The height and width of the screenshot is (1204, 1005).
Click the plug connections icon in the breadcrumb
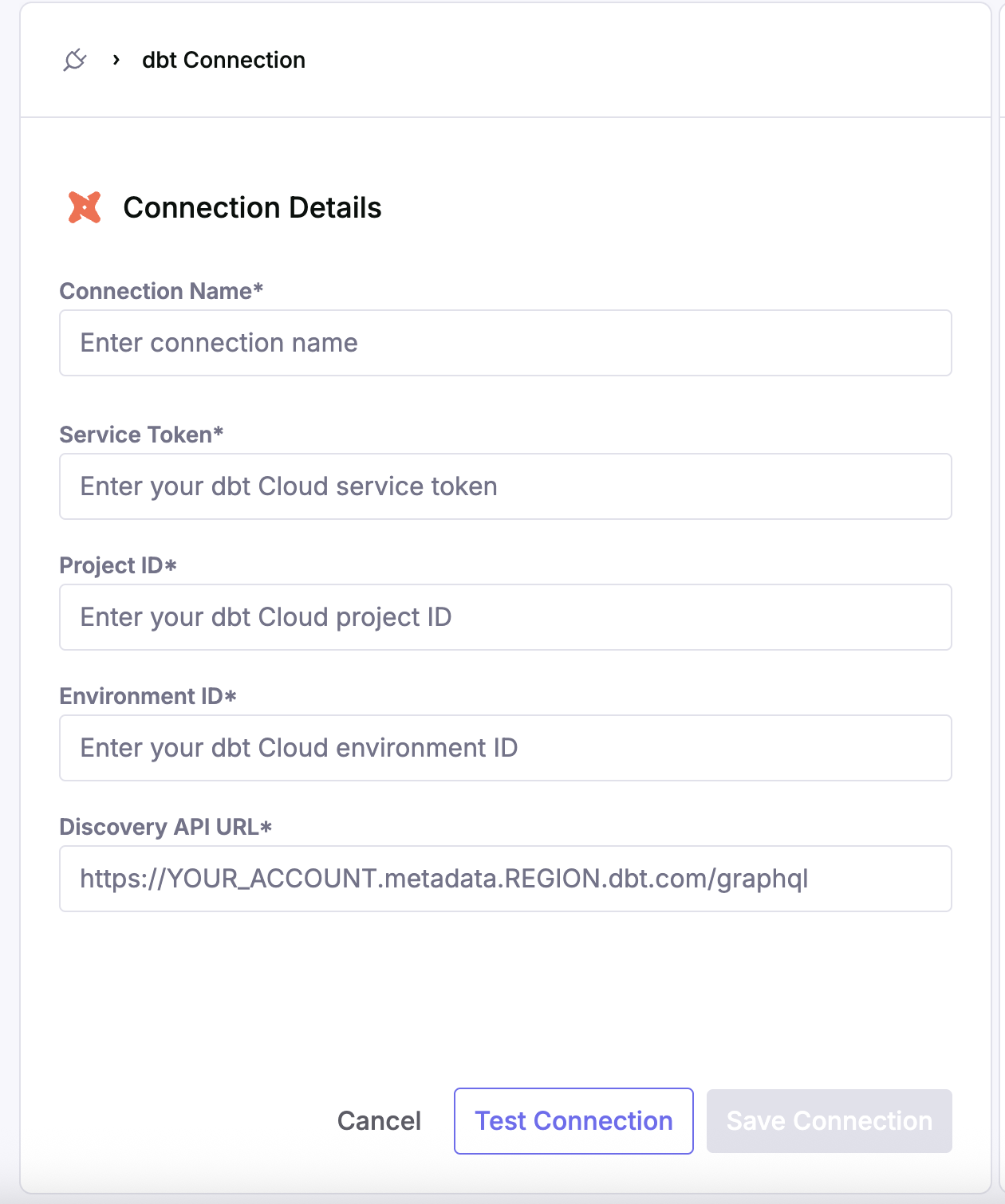point(75,60)
